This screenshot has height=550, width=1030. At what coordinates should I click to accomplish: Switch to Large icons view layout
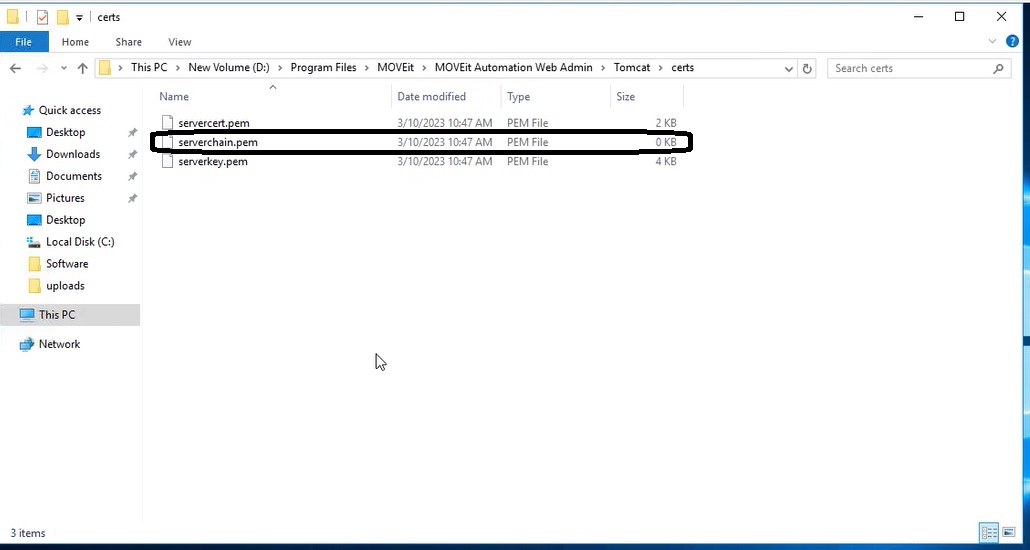tap(1009, 532)
